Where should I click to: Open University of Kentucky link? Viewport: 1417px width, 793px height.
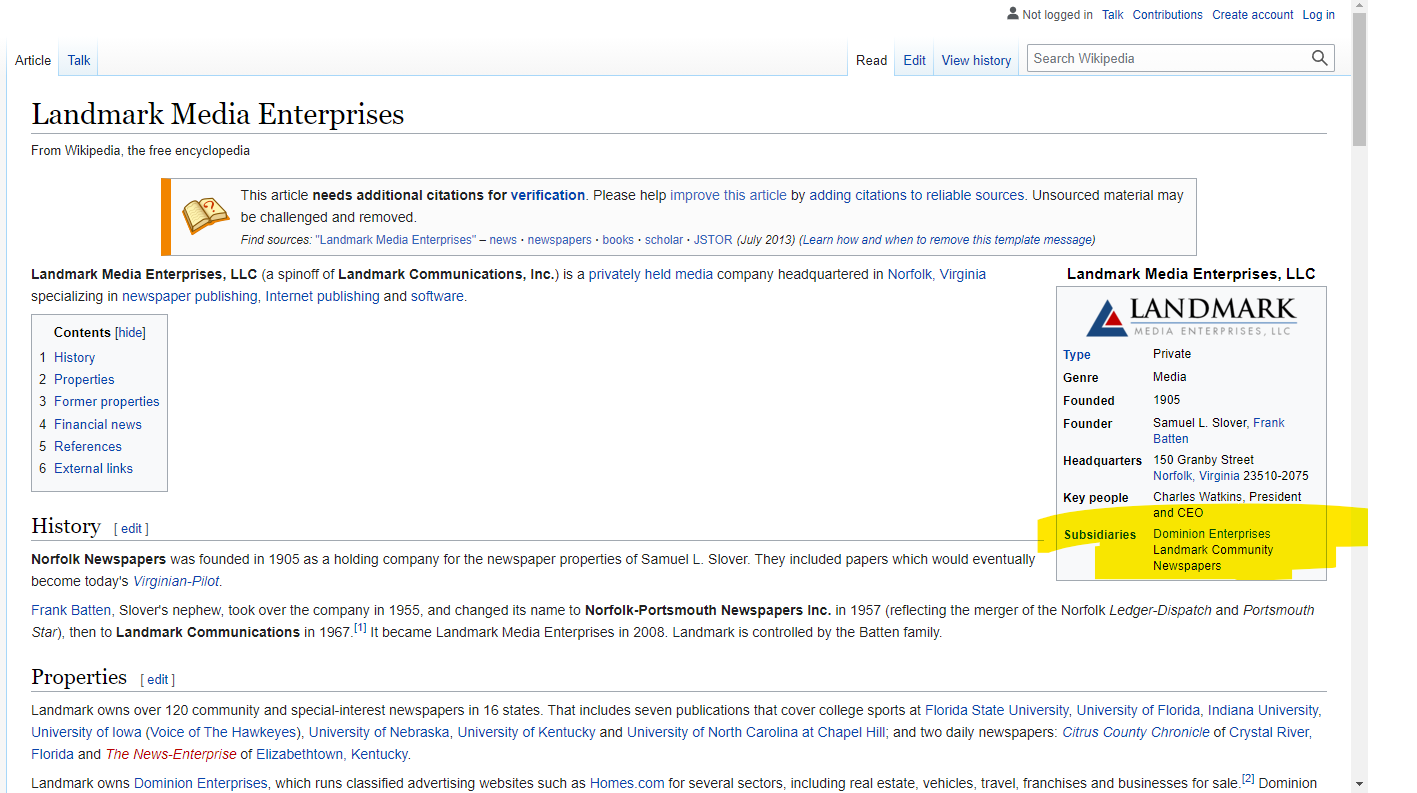pos(526,732)
